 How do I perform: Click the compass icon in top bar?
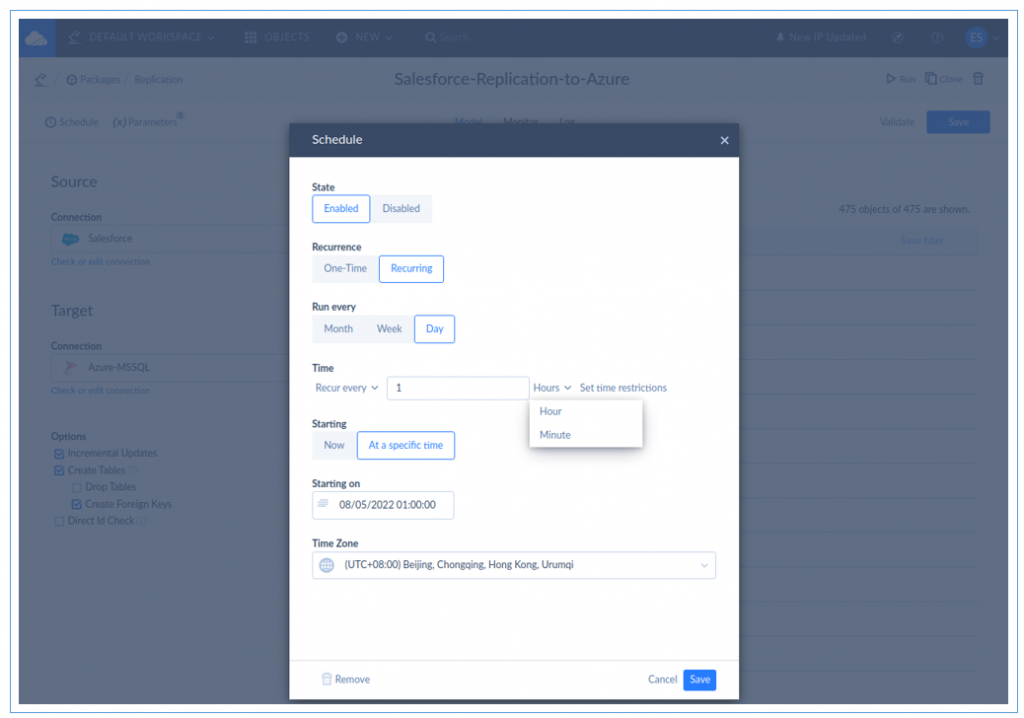click(x=897, y=37)
